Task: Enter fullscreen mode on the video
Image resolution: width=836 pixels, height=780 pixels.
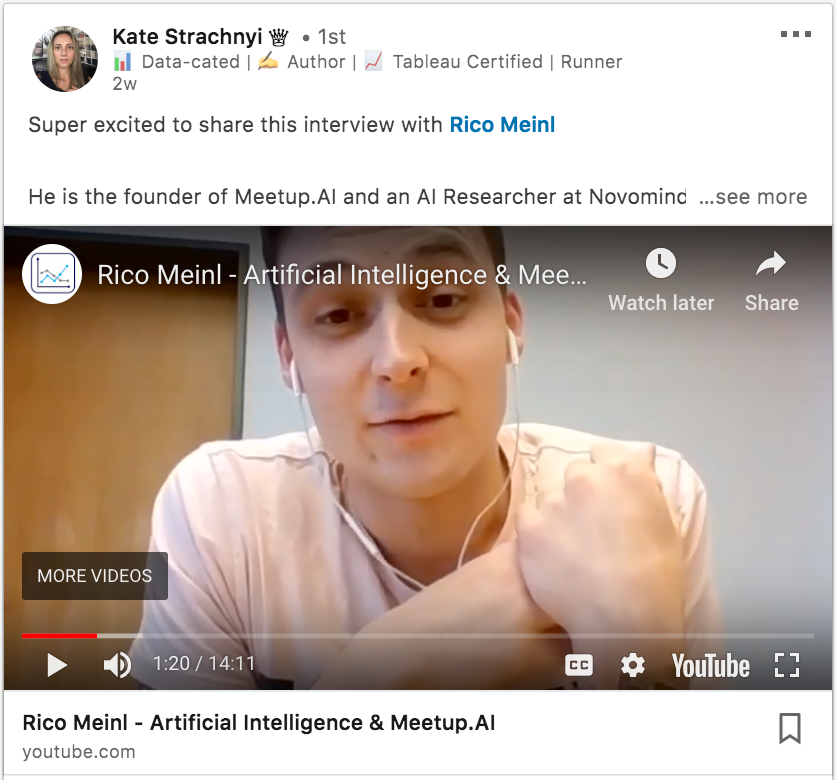Action: (x=787, y=665)
